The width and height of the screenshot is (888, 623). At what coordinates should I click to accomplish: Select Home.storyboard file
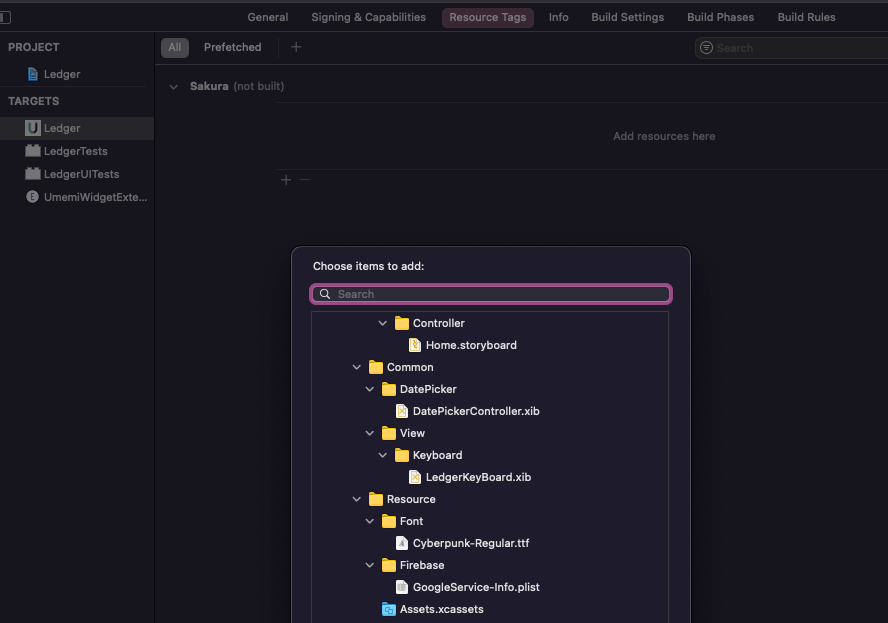[471, 345]
